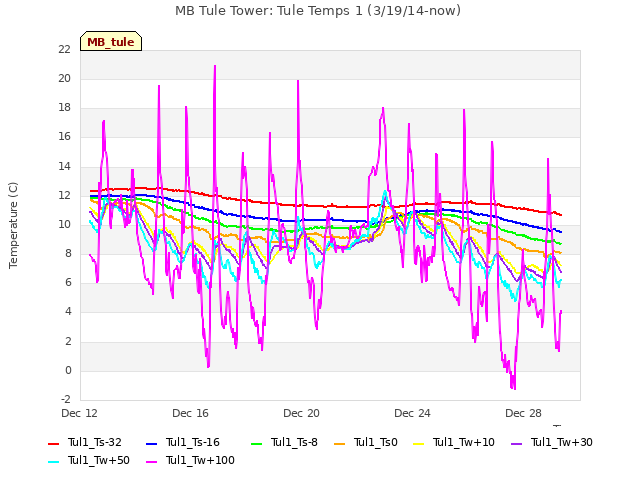640x480 pixels.
Task: Click the cyan Tul1_Tw+50 legend swatch
Action: click(53, 462)
